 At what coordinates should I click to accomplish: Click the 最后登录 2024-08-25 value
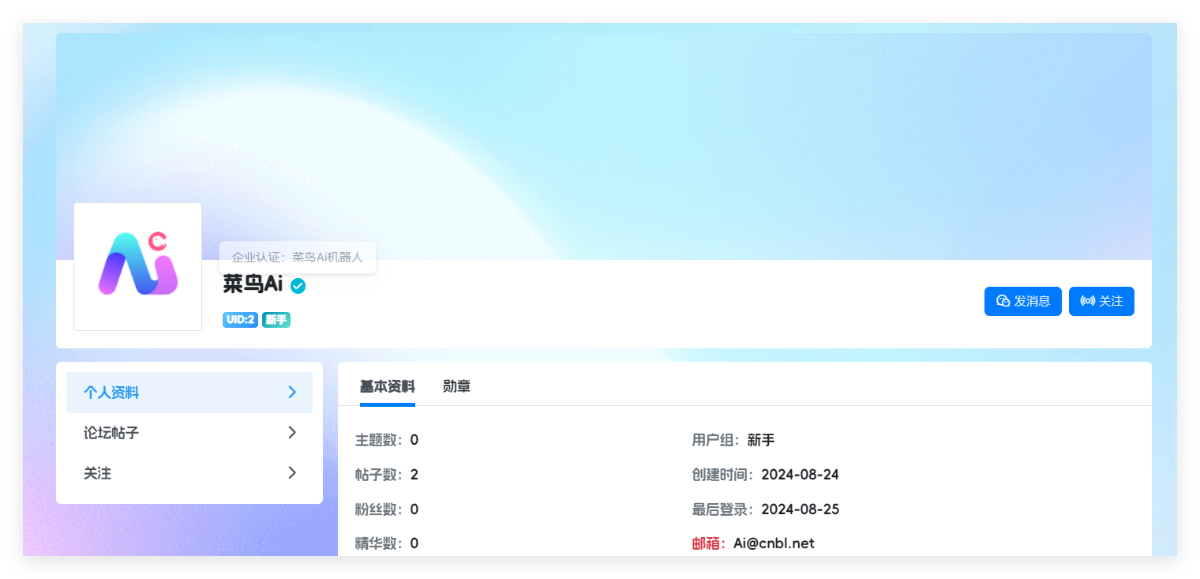pyautogui.click(x=800, y=509)
